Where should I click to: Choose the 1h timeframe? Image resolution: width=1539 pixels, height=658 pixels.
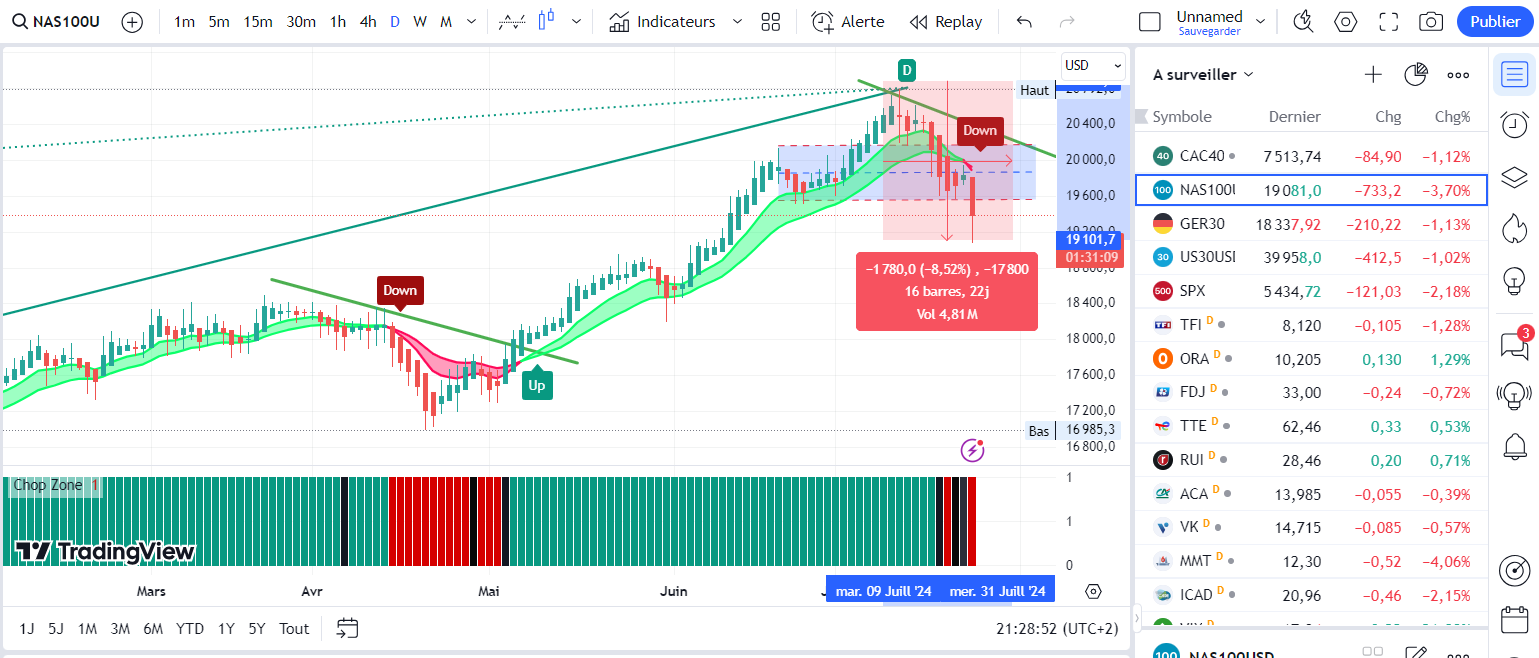click(x=338, y=22)
